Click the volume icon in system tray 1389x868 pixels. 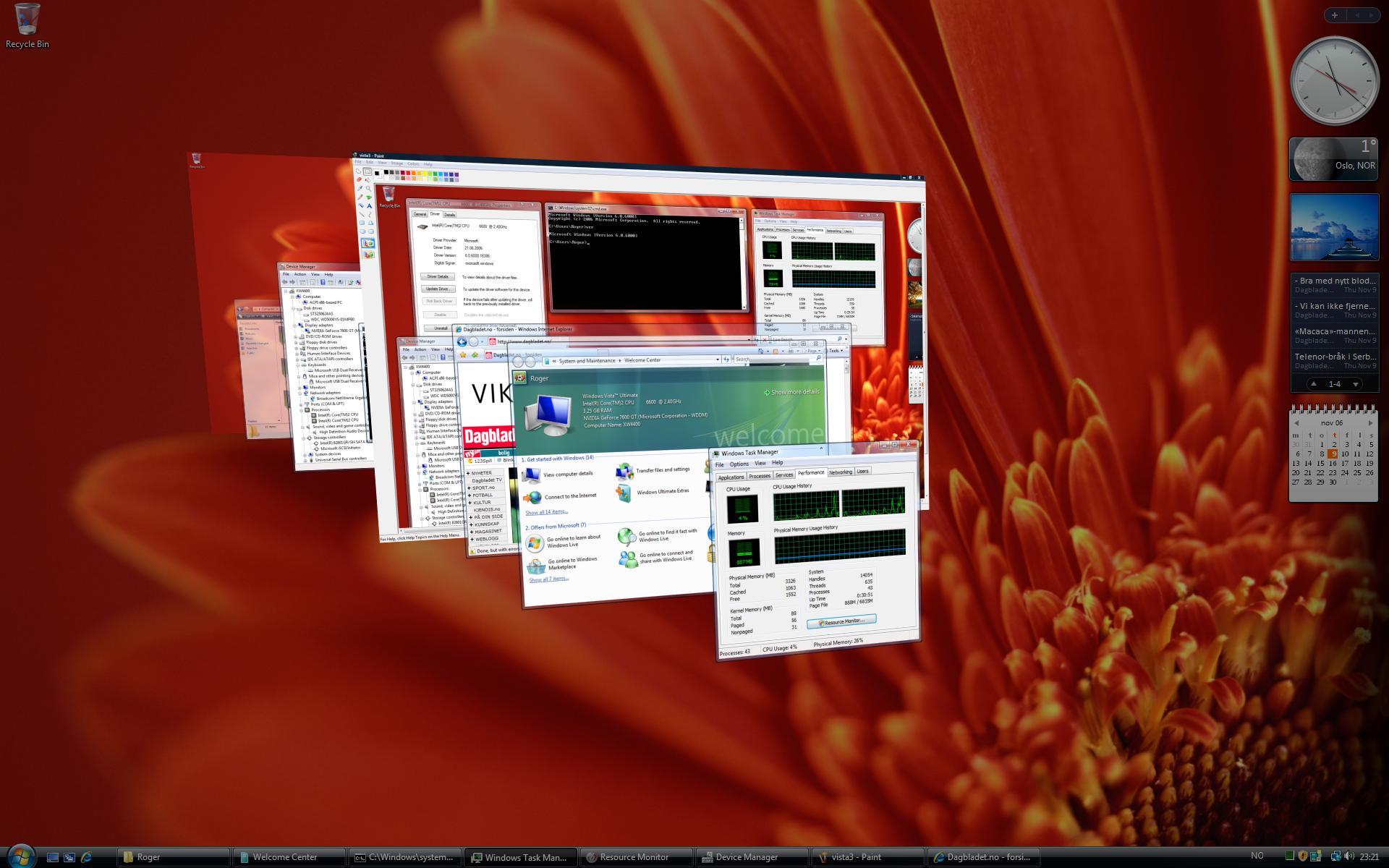(1348, 856)
